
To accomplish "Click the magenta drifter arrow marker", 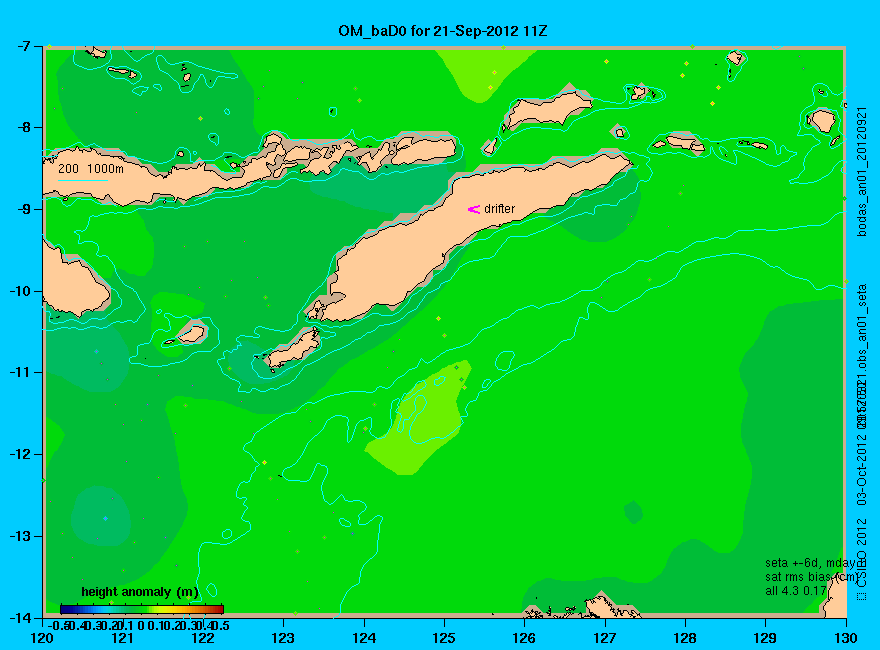I will [474, 209].
